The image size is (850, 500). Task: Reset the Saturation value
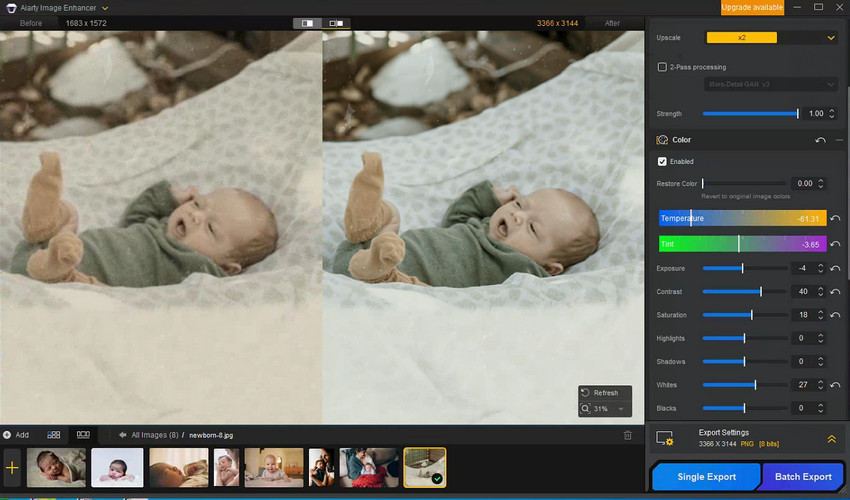tap(835, 315)
